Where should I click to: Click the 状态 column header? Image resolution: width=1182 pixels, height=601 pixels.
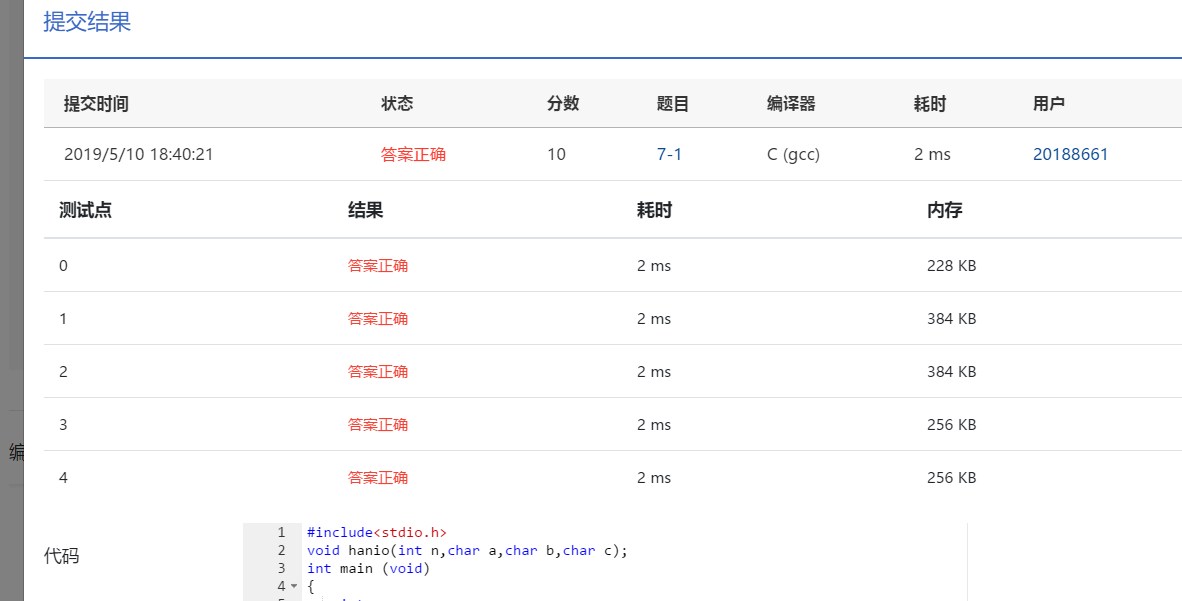pyautogui.click(x=397, y=103)
